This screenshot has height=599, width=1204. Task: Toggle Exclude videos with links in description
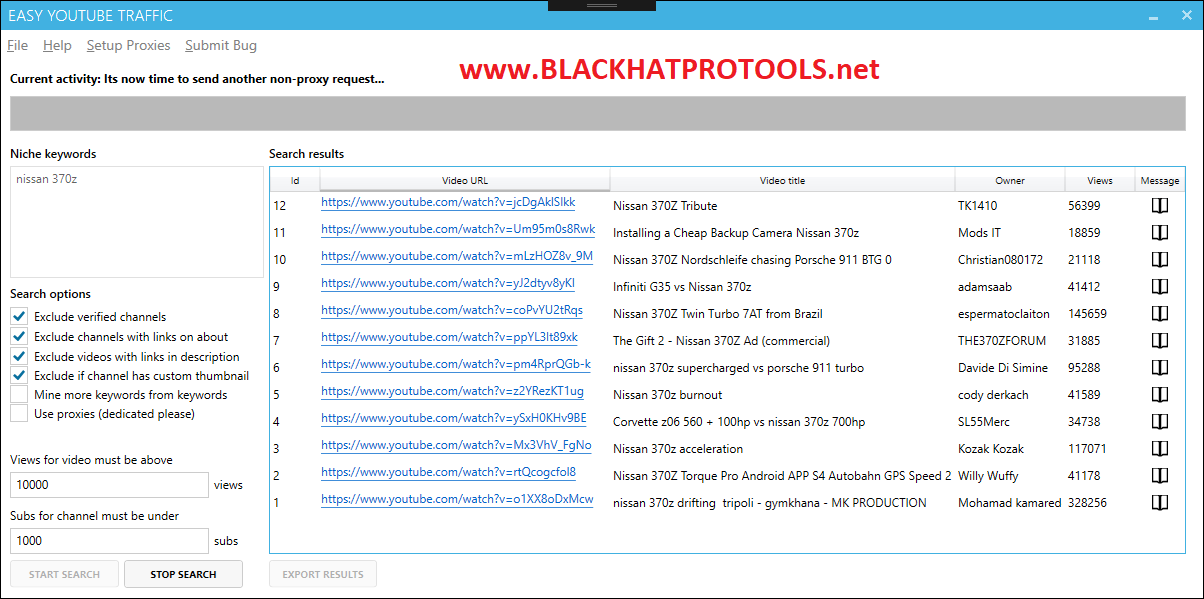pos(19,356)
